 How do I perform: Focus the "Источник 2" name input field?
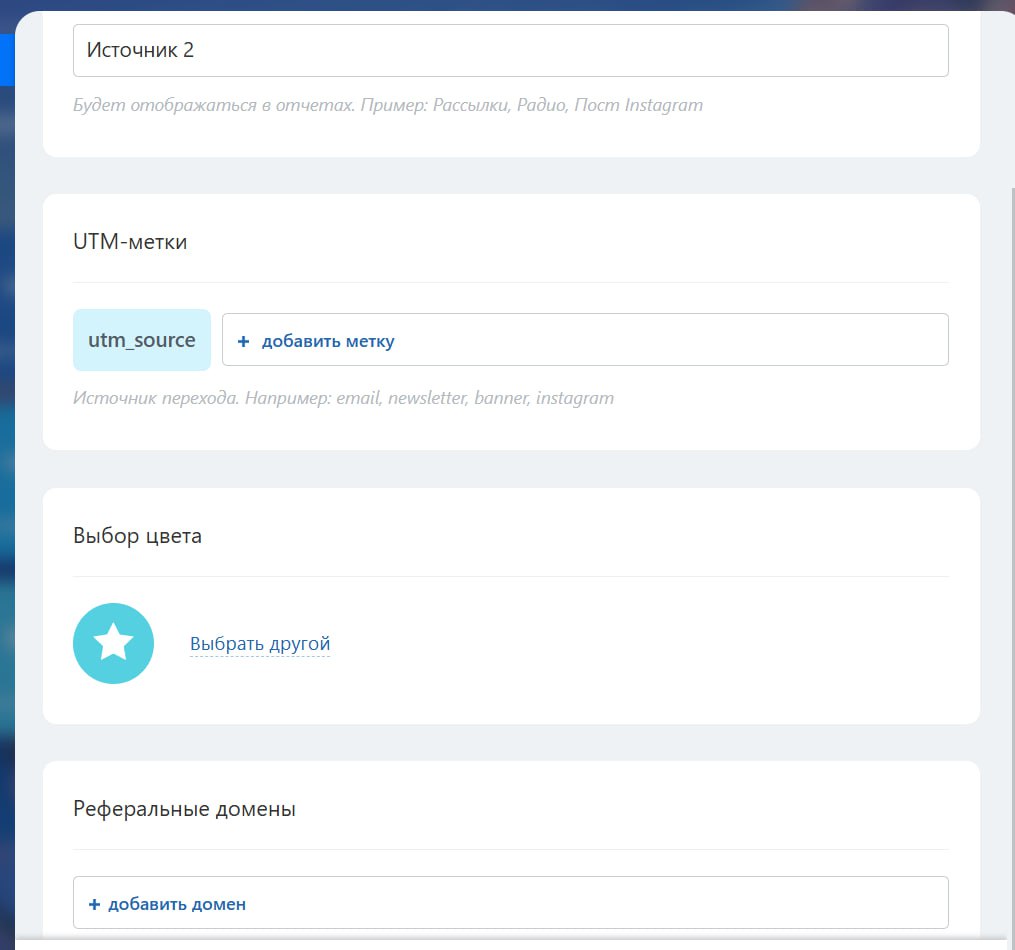511,50
